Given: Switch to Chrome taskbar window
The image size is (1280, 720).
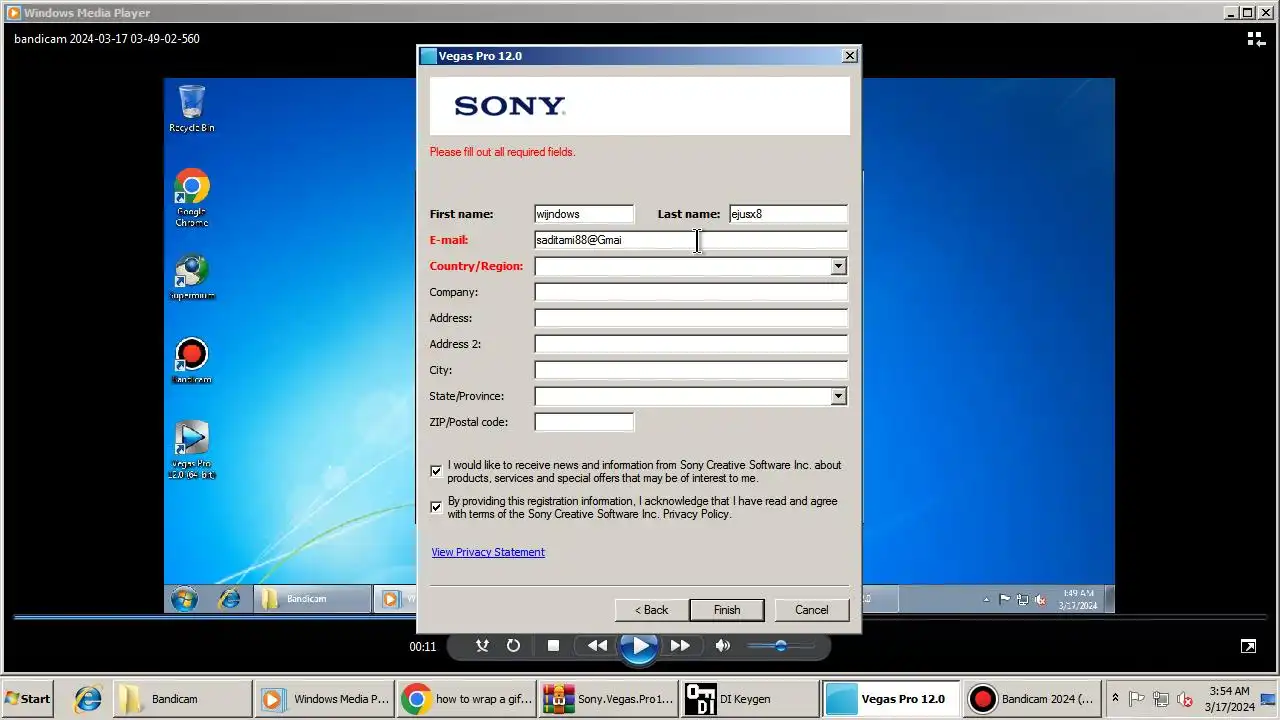Looking at the screenshot, I should (x=467, y=699).
